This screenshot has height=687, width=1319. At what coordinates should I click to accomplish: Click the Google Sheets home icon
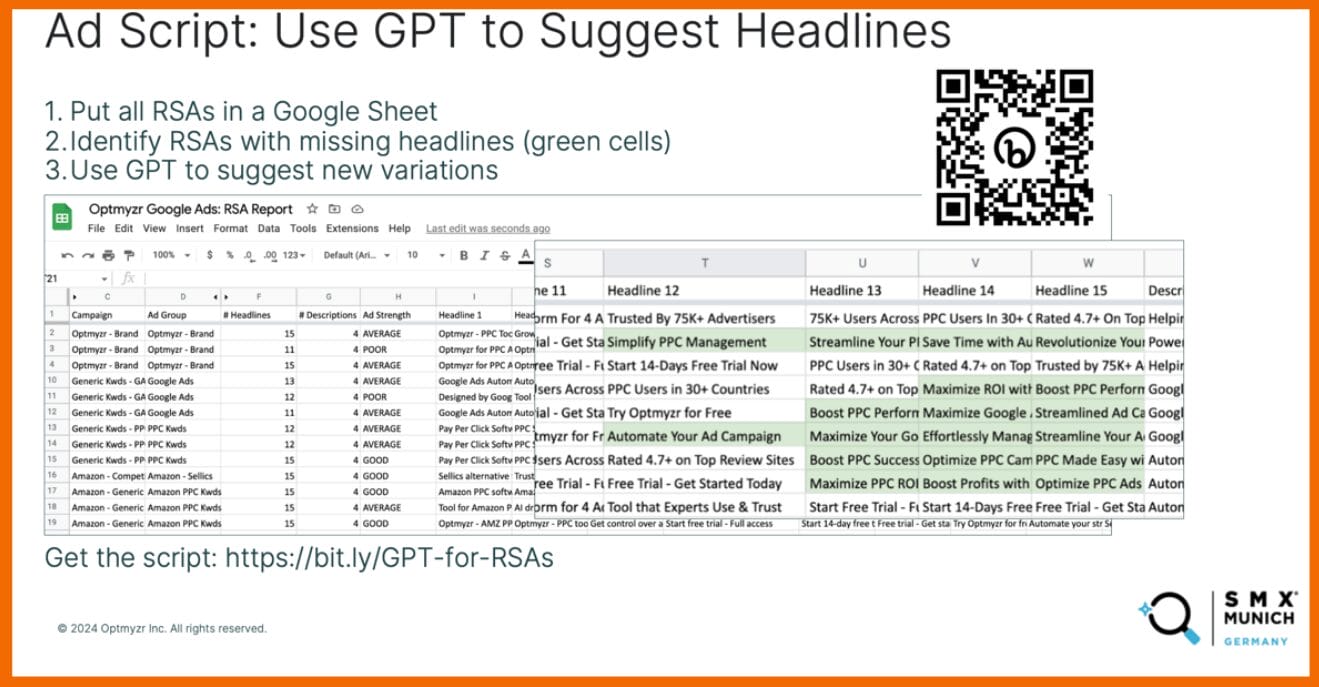[x=62, y=216]
